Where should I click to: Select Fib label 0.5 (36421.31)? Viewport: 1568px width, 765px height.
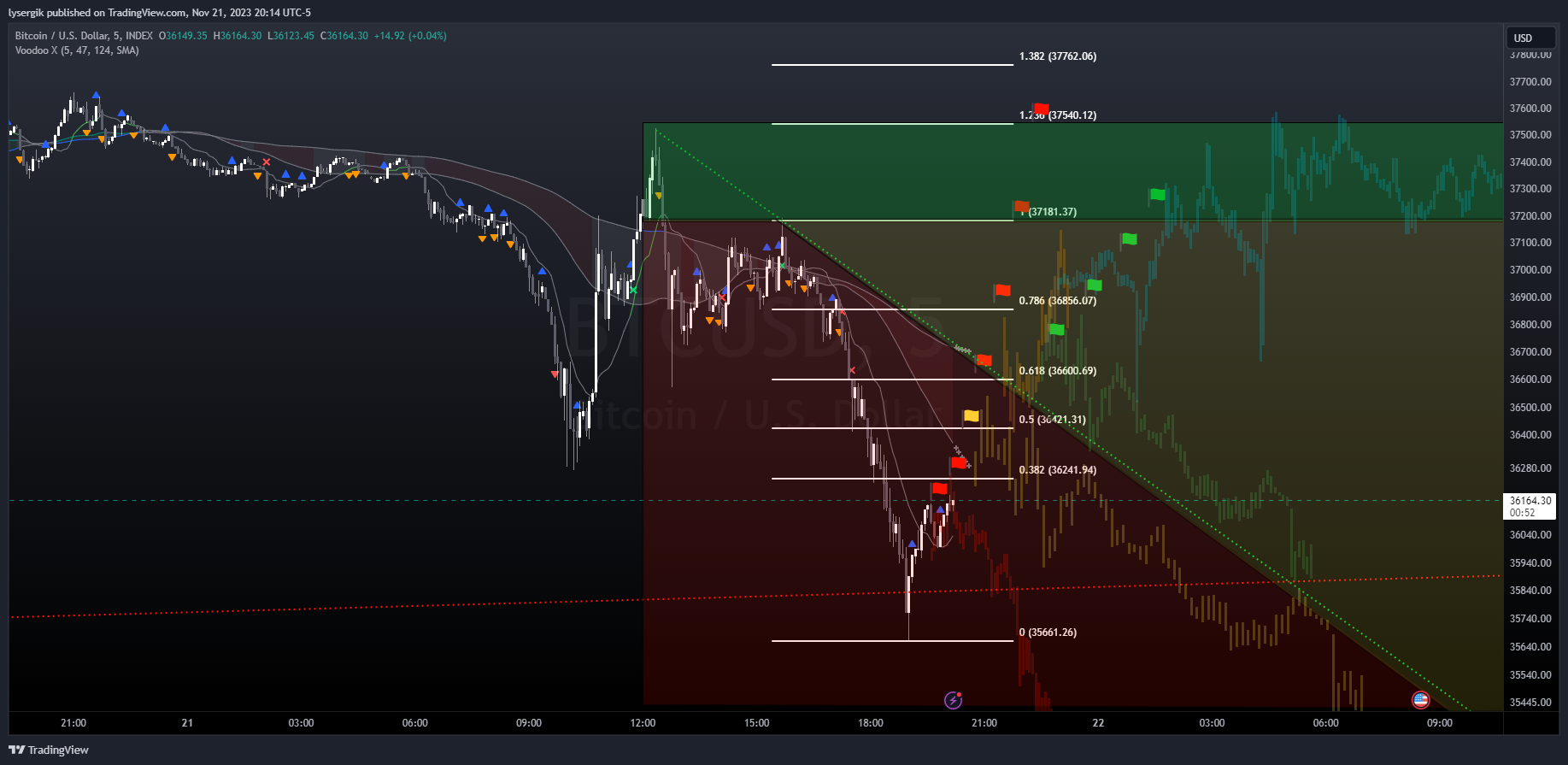(x=1052, y=420)
